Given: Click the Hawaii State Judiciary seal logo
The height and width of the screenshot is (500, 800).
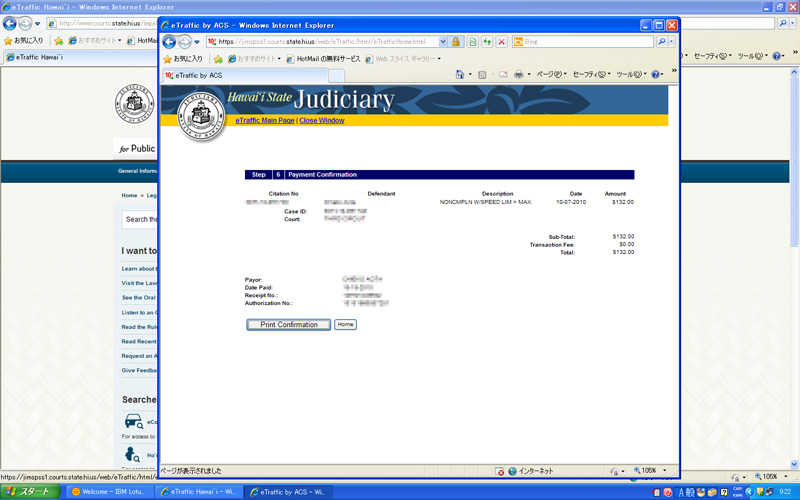Looking at the screenshot, I should (x=201, y=115).
